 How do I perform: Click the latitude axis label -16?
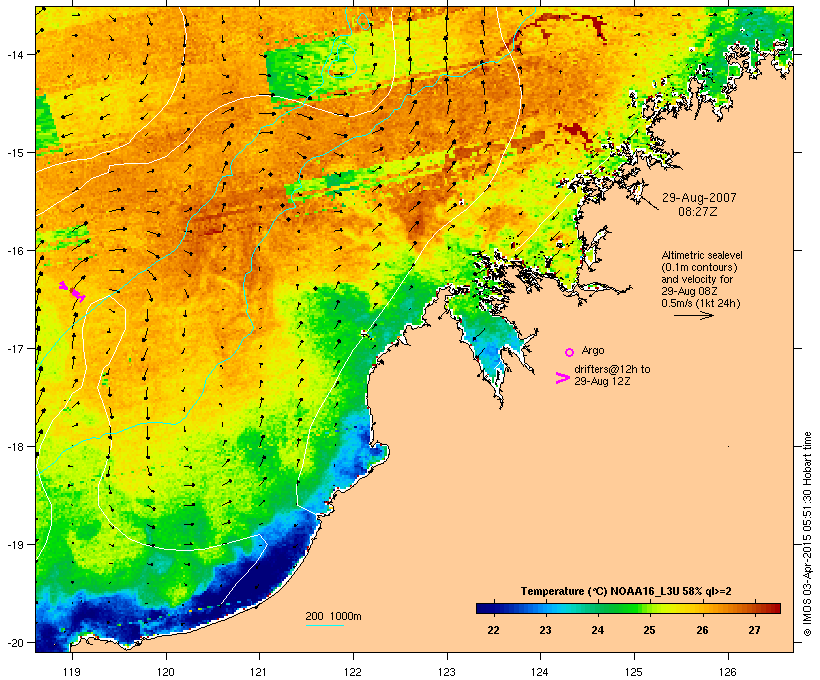(x=14, y=251)
